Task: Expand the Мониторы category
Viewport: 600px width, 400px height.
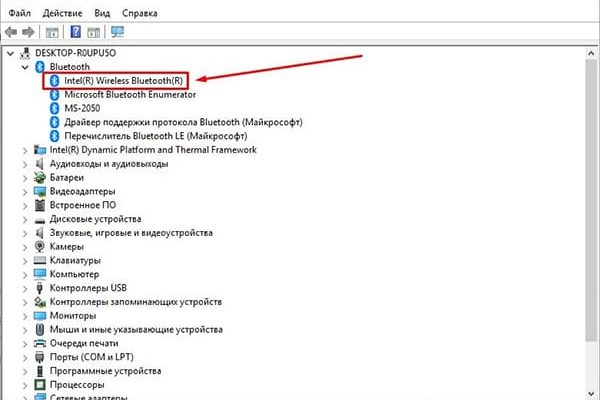Action: tap(25, 316)
